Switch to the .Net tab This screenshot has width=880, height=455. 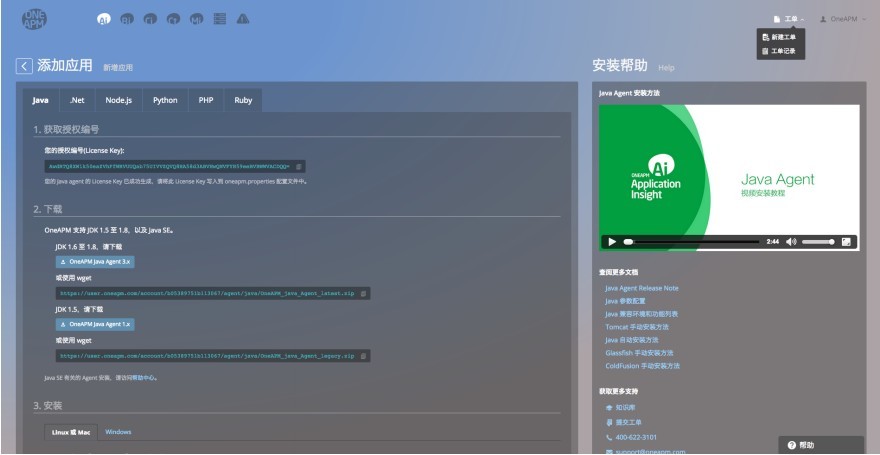(77, 100)
